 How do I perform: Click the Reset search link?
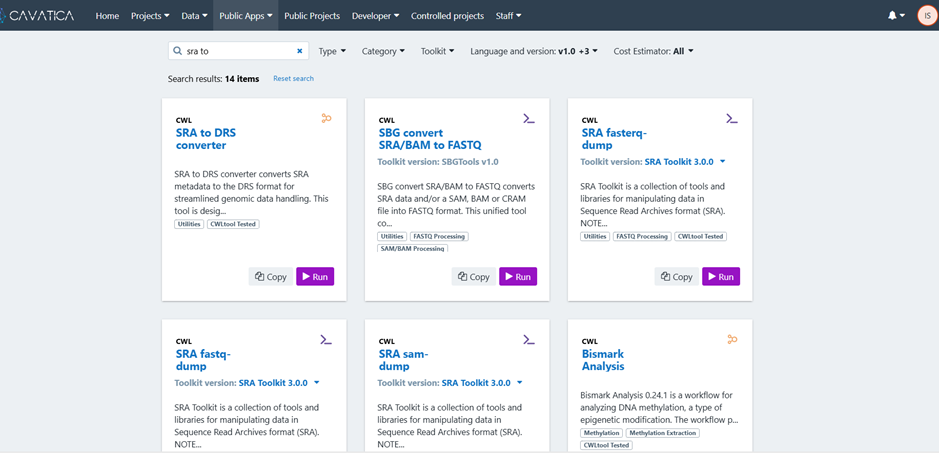293,78
